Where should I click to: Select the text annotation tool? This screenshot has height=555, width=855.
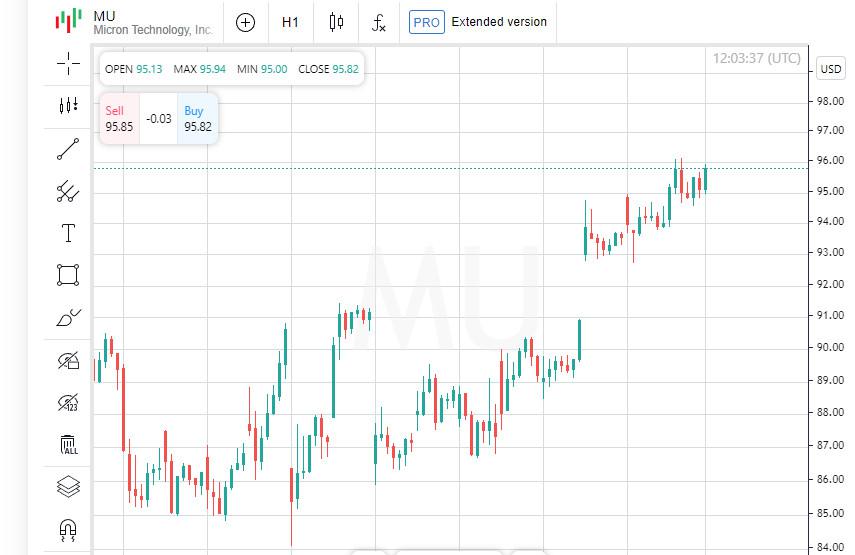pyautogui.click(x=68, y=233)
